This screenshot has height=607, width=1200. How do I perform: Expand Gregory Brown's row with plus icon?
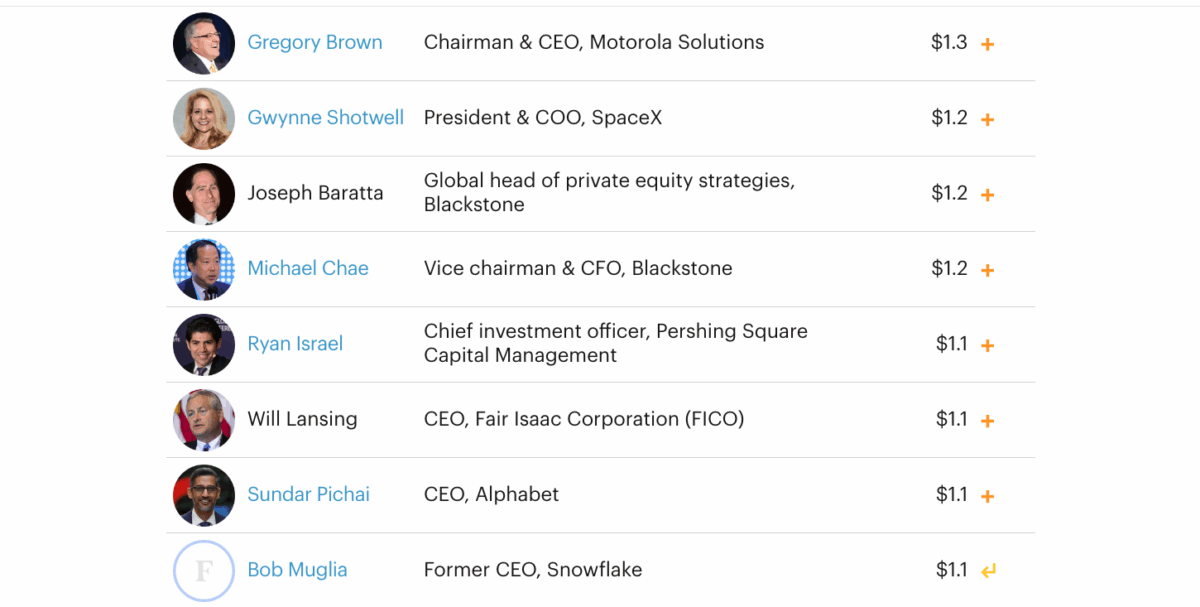tap(987, 44)
